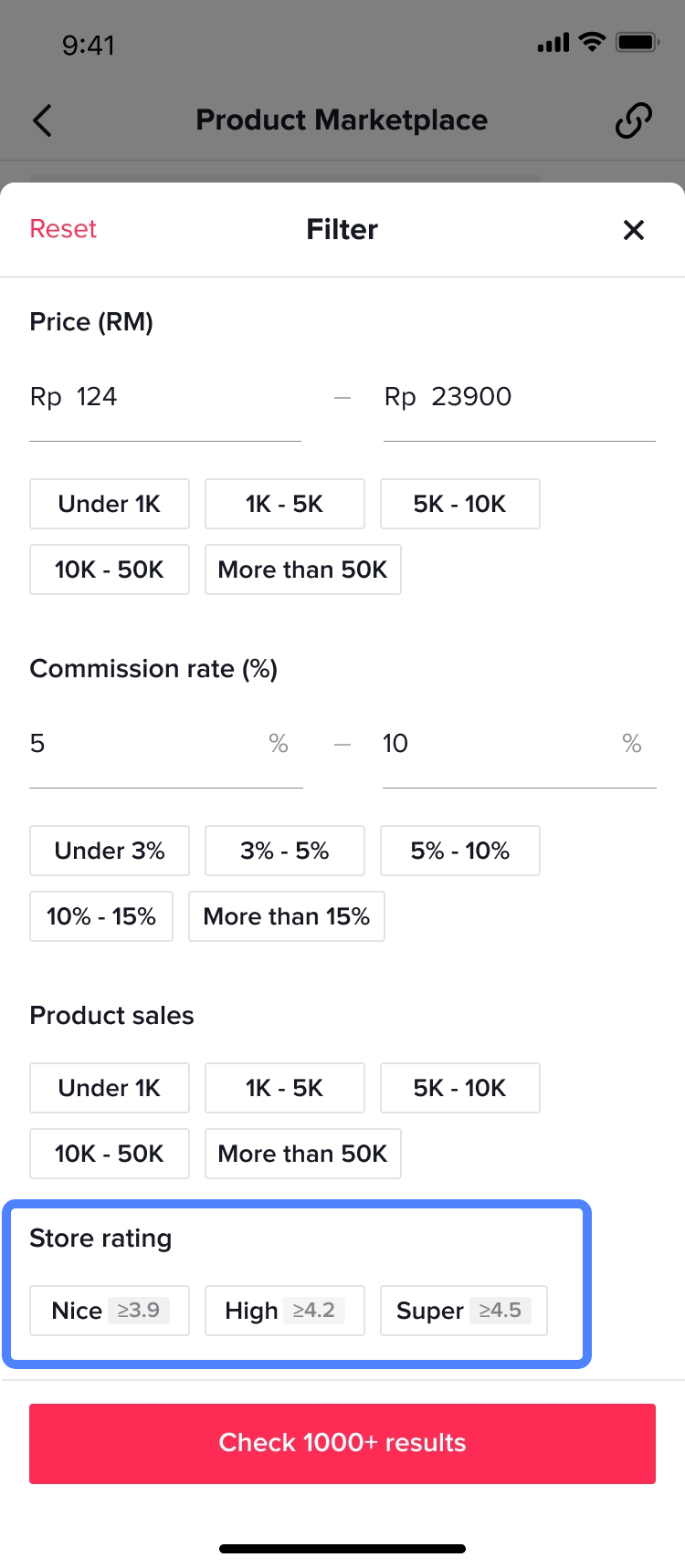The image size is (685, 1568).
Task: Select More than 15% commission
Action: coord(286,916)
